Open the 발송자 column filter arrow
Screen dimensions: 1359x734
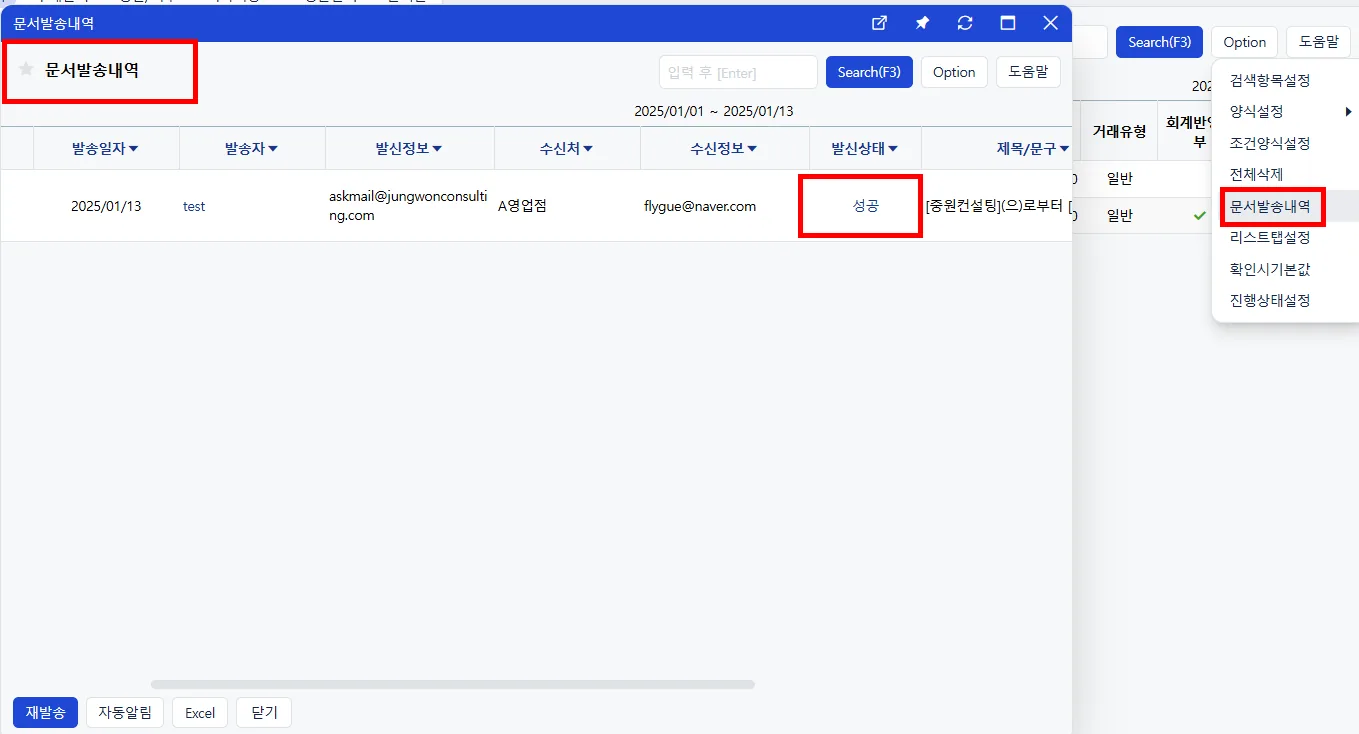click(x=273, y=149)
